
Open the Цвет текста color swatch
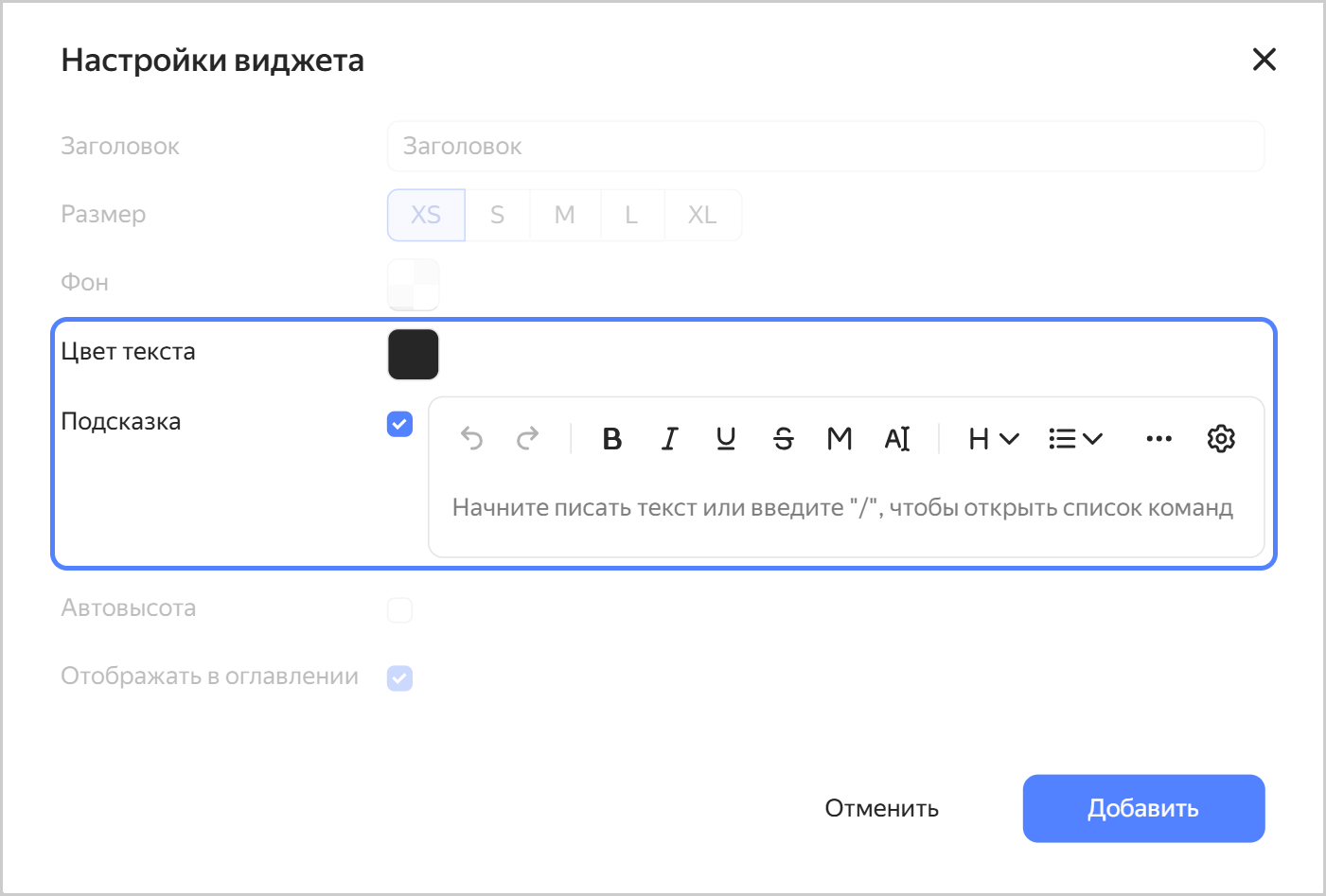(413, 354)
